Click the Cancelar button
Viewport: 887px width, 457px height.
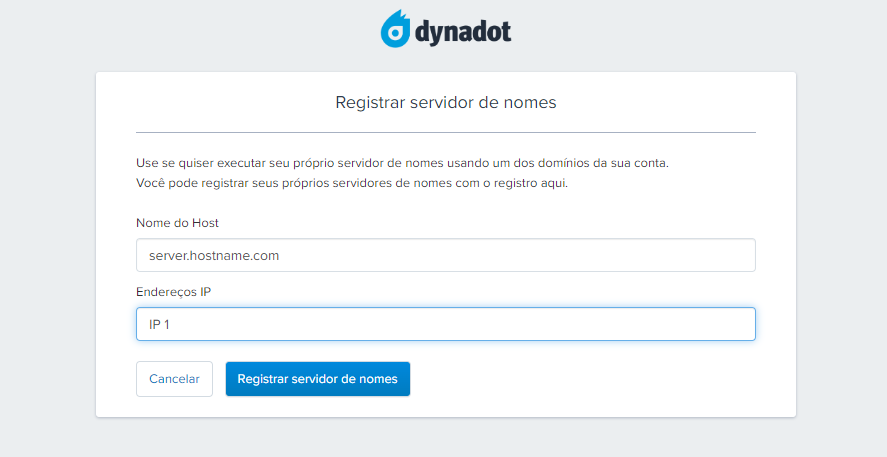click(174, 379)
